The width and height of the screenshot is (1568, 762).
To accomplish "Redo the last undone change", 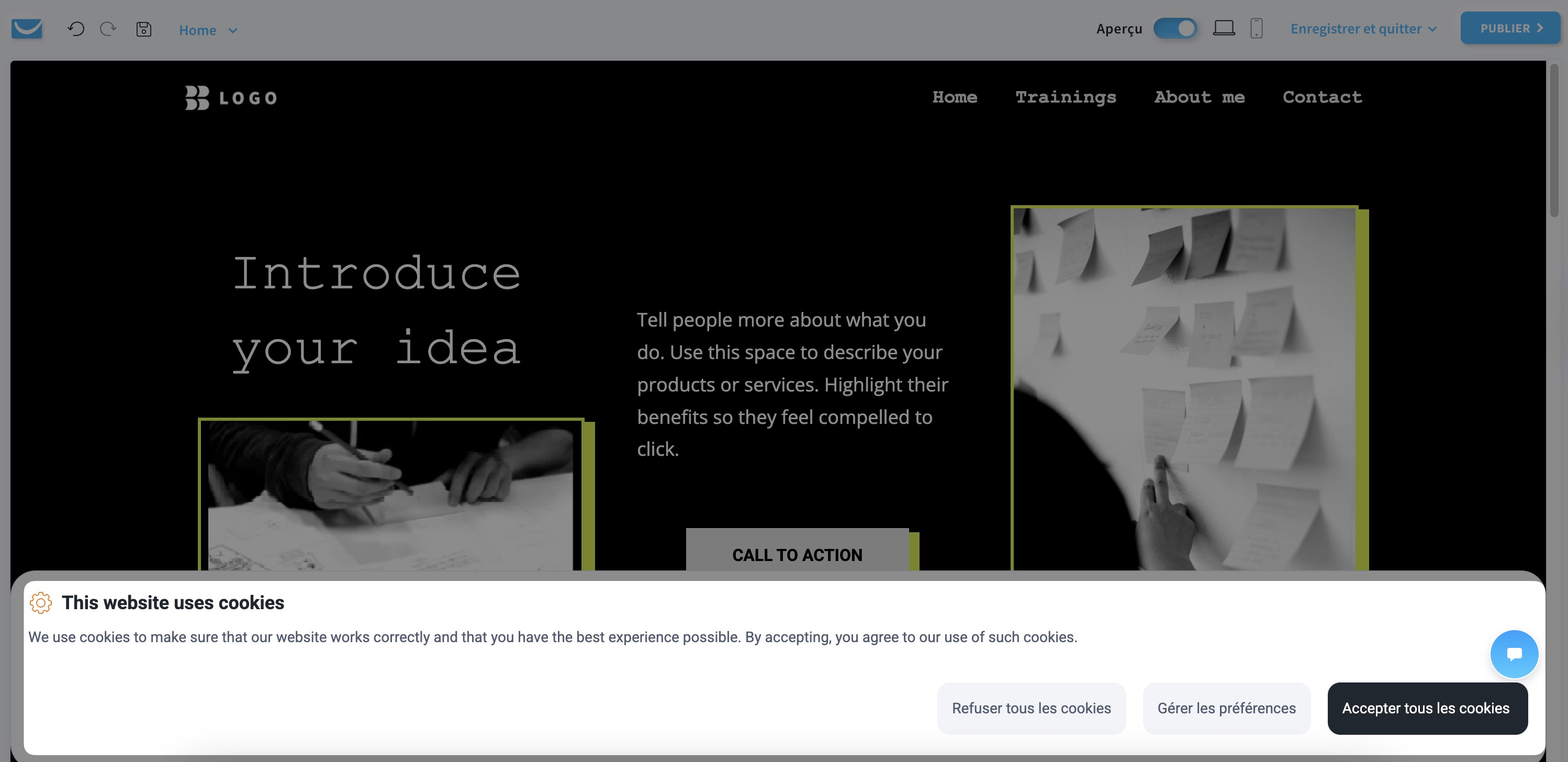I will point(108,29).
